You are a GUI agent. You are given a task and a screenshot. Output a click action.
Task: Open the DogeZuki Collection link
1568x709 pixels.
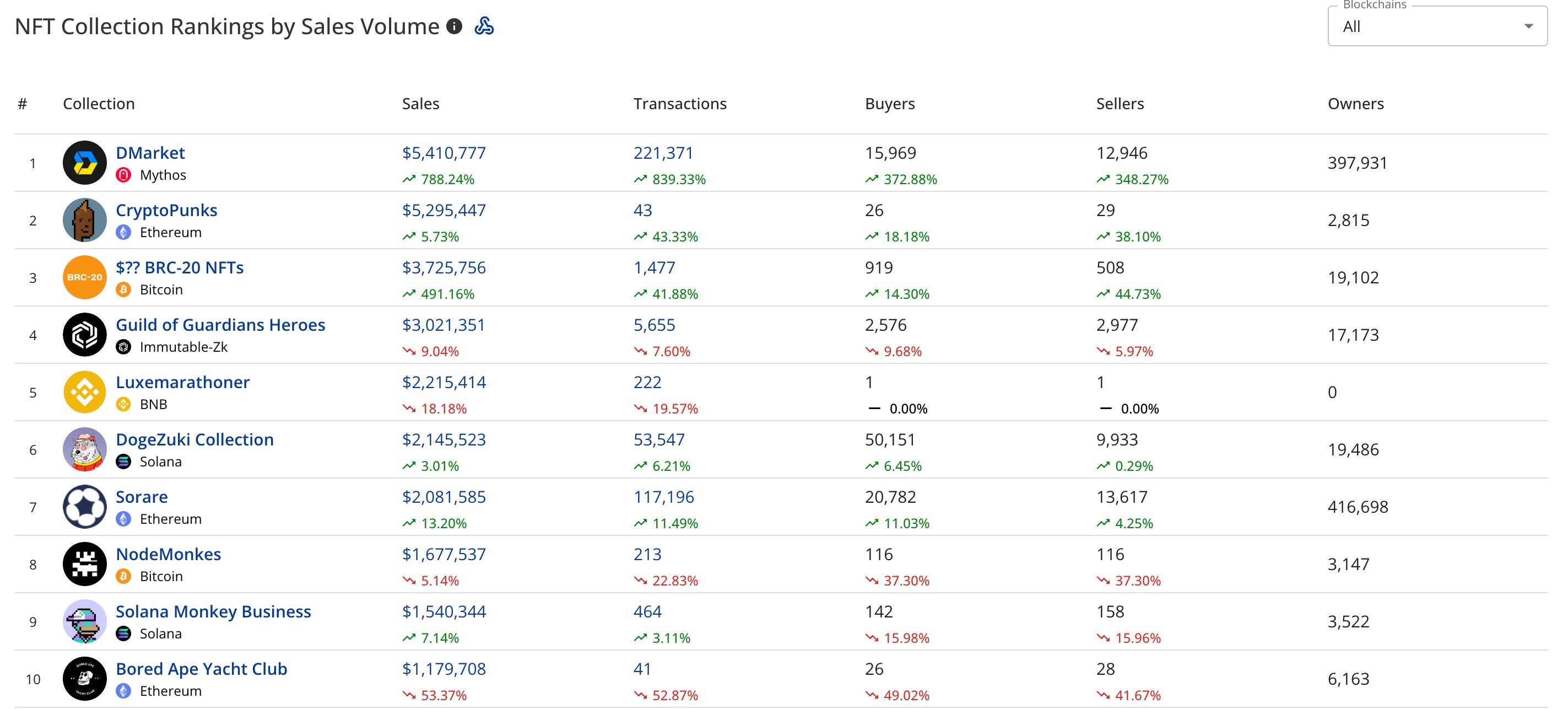pyautogui.click(x=194, y=439)
